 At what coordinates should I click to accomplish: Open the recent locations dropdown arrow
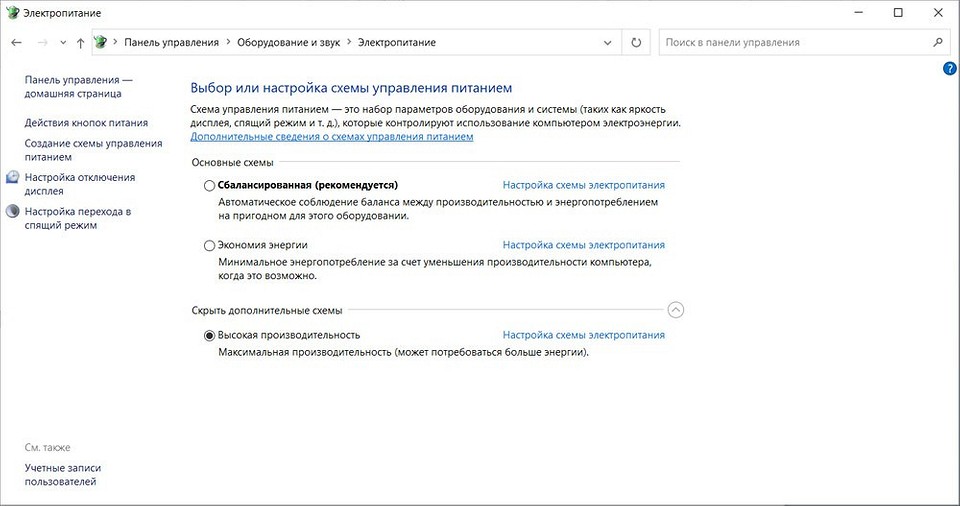click(x=63, y=43)
